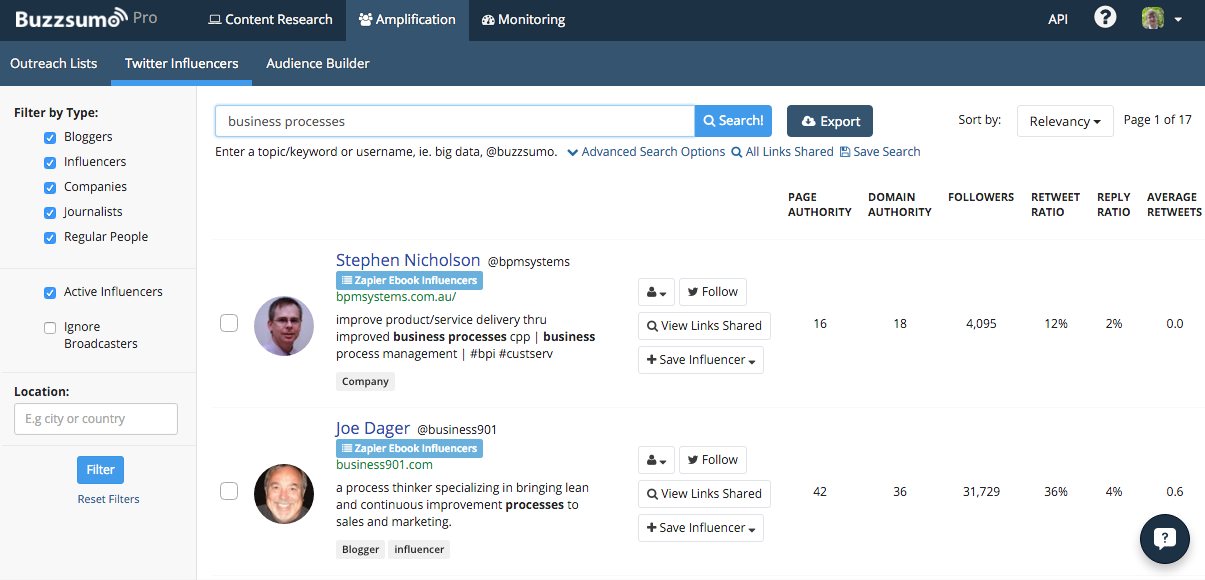Click Average Retweets column header
Viewport: 1205px width, 580px height.
coord(1174,204)
